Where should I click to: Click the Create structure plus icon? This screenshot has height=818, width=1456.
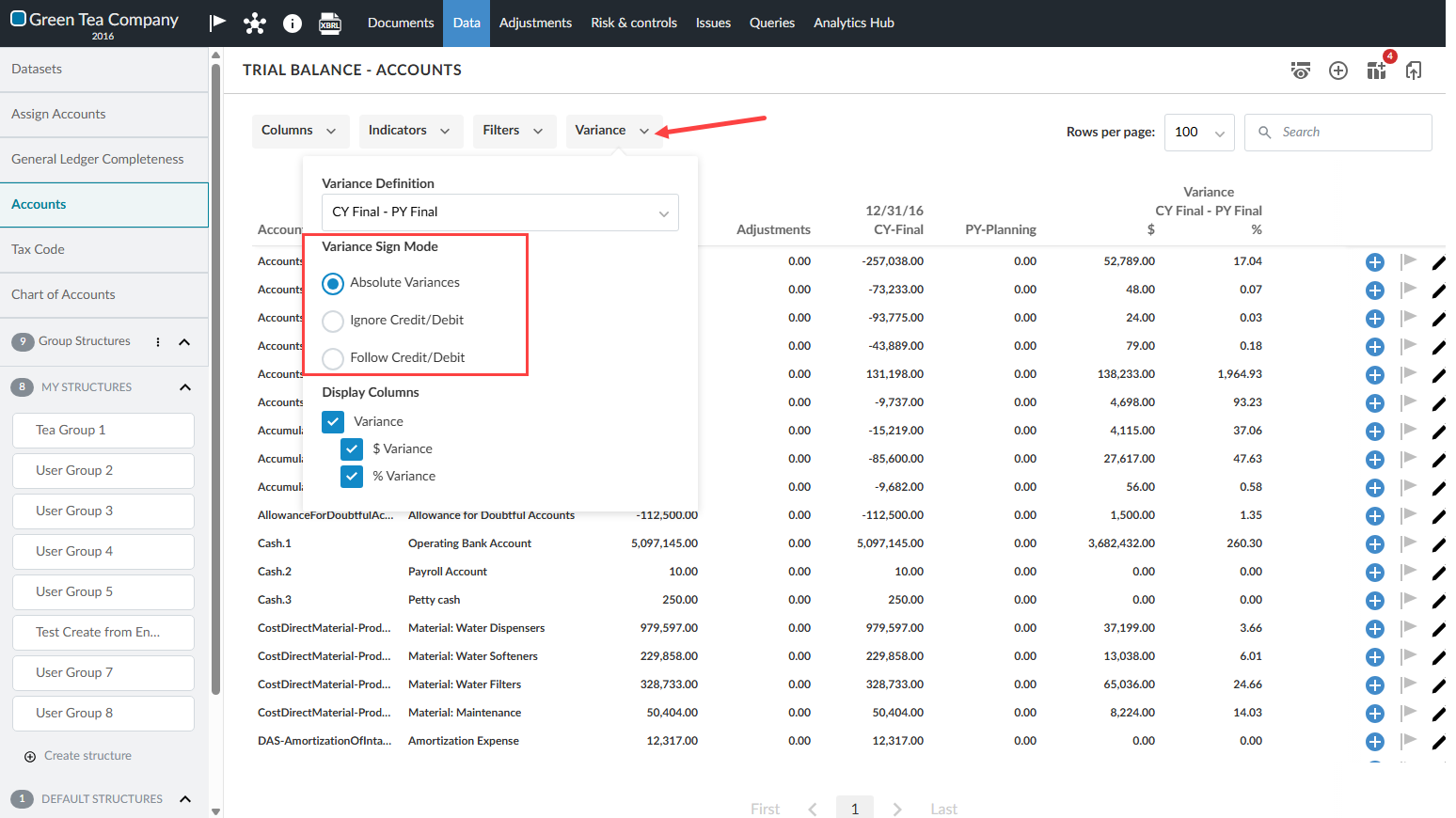click(x=30, y=757)
